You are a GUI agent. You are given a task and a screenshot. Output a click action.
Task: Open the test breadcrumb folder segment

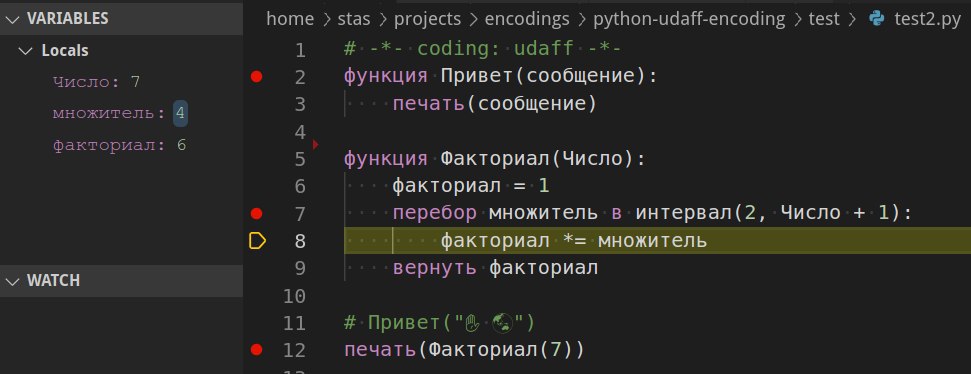point(824,19)
